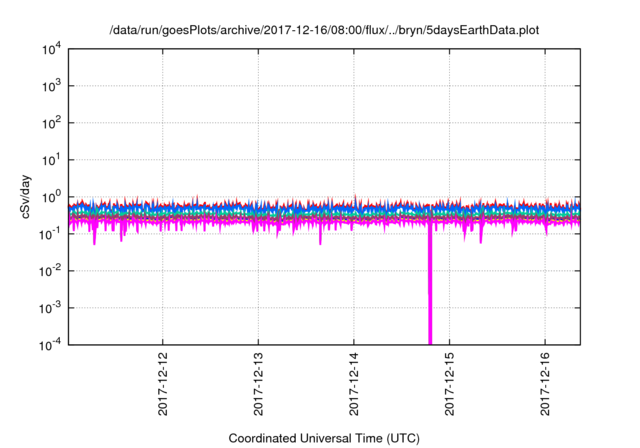
Task: Click the 10^1 y-axis tick label
Action: [52, 160]
